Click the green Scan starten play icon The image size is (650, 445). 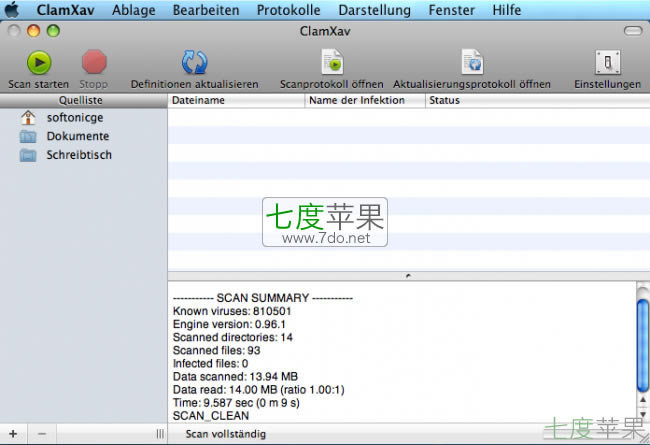(39, 63)
